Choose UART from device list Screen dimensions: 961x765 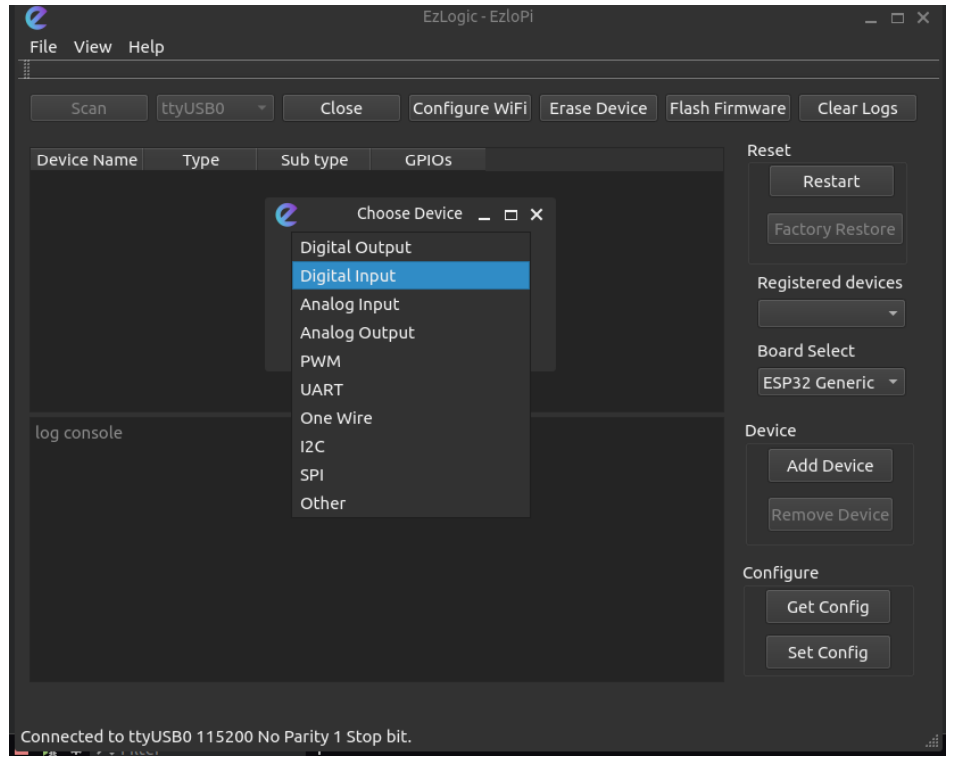coord(411,390)
